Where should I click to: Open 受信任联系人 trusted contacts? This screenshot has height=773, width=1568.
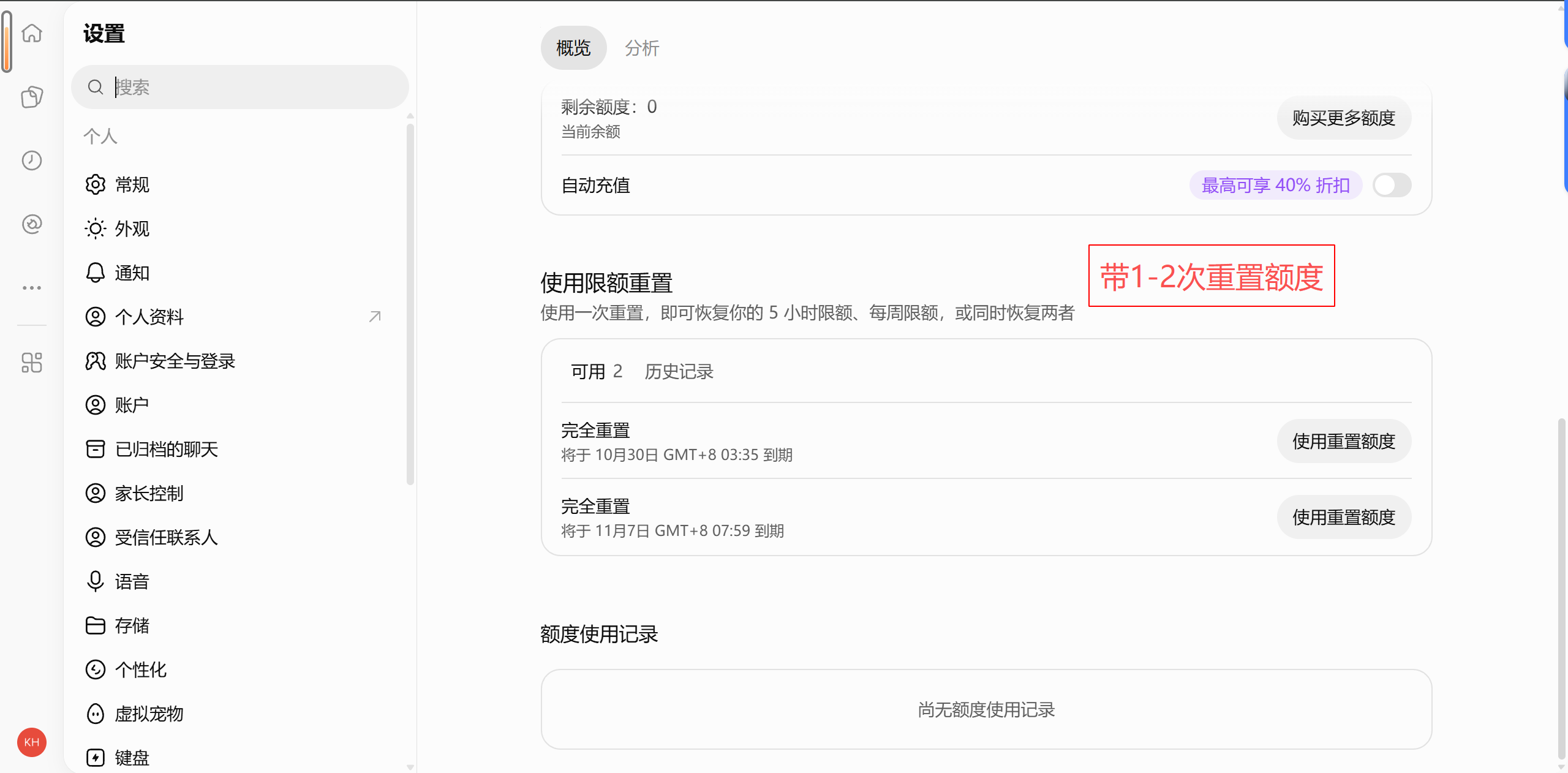(x=239, y=537)
